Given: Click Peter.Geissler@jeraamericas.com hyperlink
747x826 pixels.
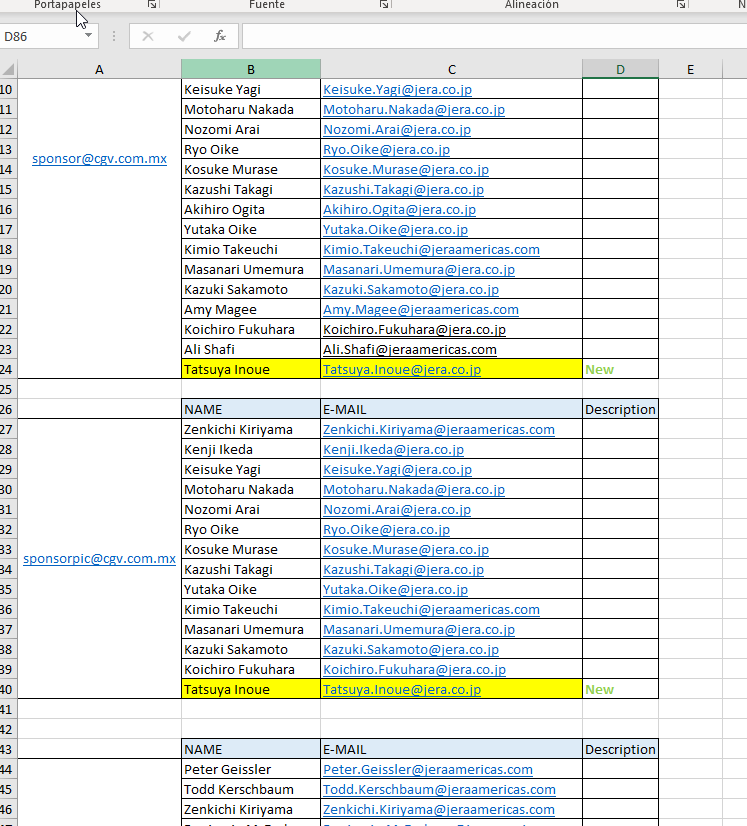Looking at the screenshot, I should (427, 769).
